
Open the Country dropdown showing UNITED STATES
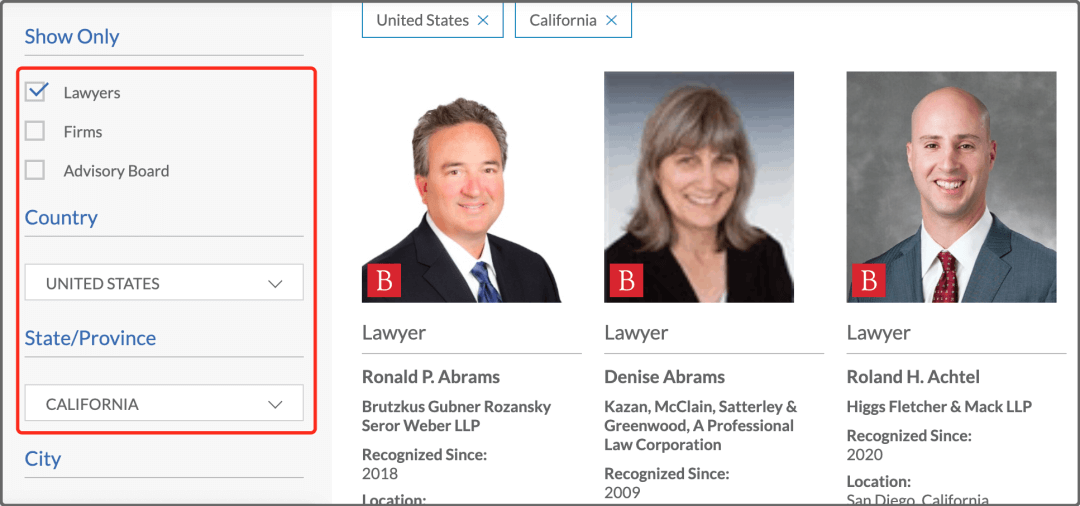pyautogui.click(x=164, y=282)
